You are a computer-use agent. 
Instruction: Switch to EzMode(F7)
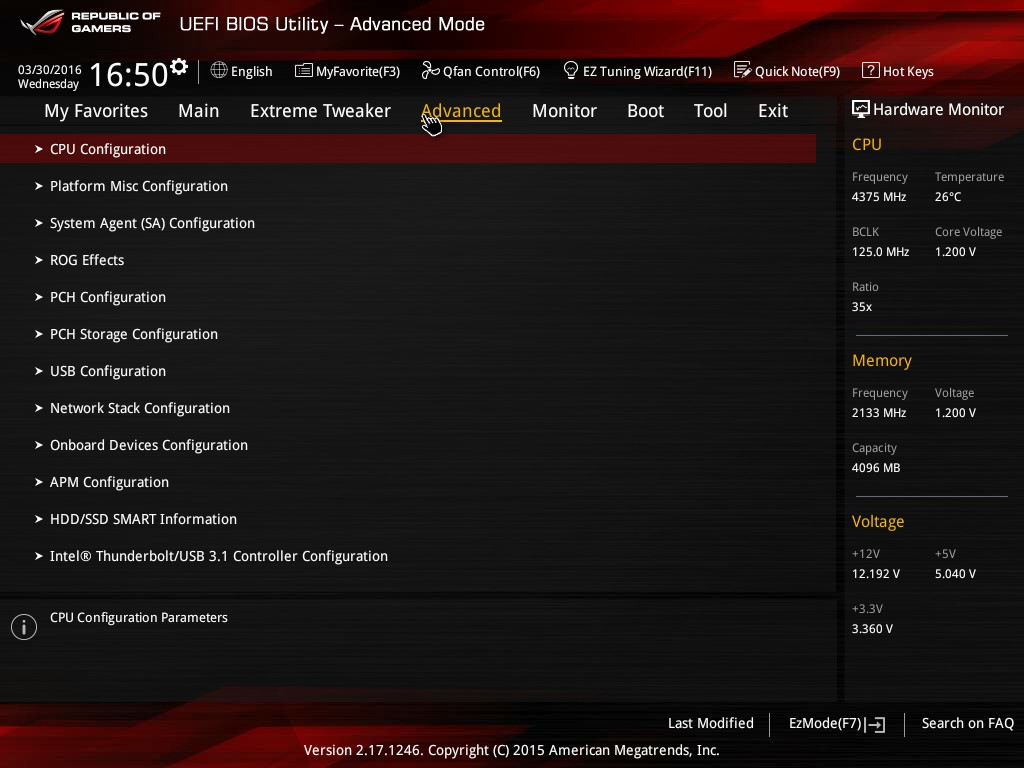pos(825,724)
